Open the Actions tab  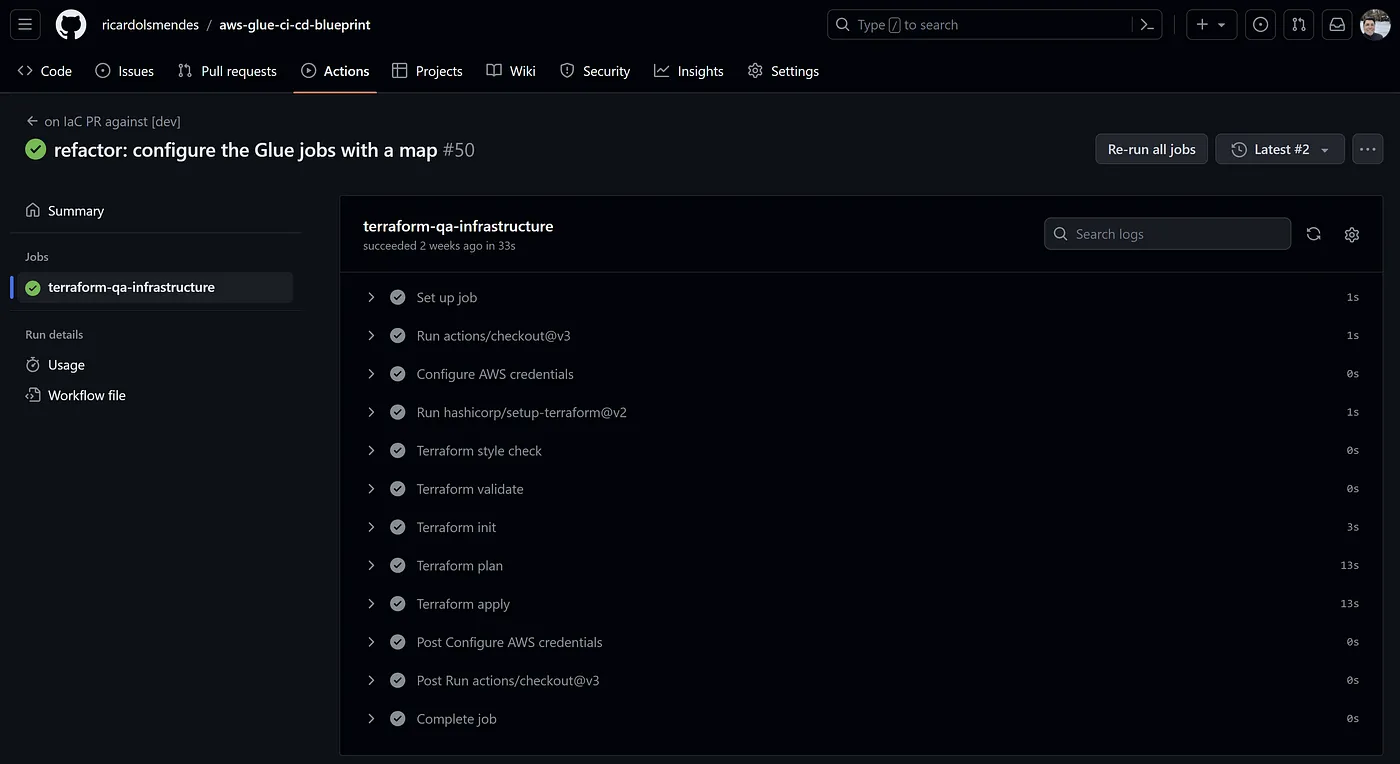335,71
